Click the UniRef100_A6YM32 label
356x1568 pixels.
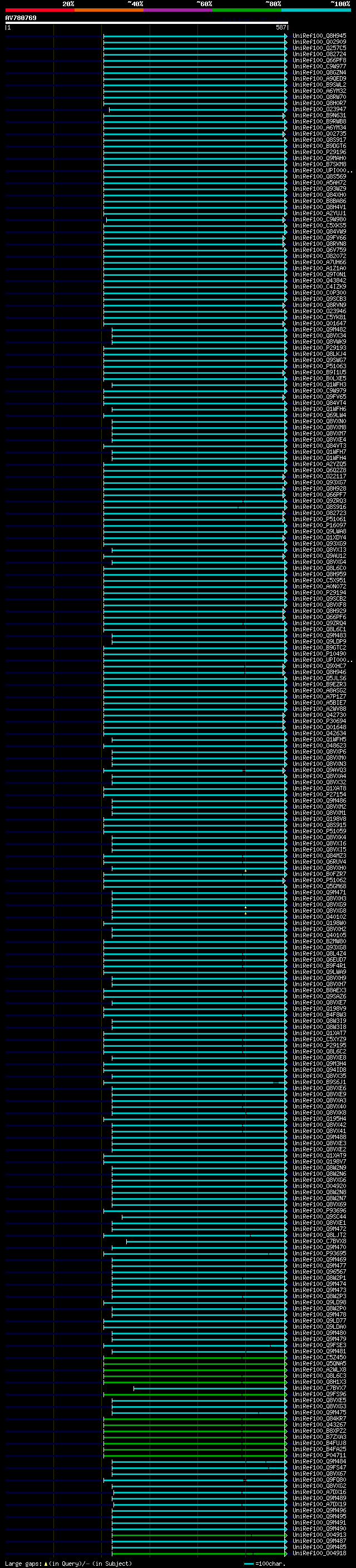(x=319, y=91)
